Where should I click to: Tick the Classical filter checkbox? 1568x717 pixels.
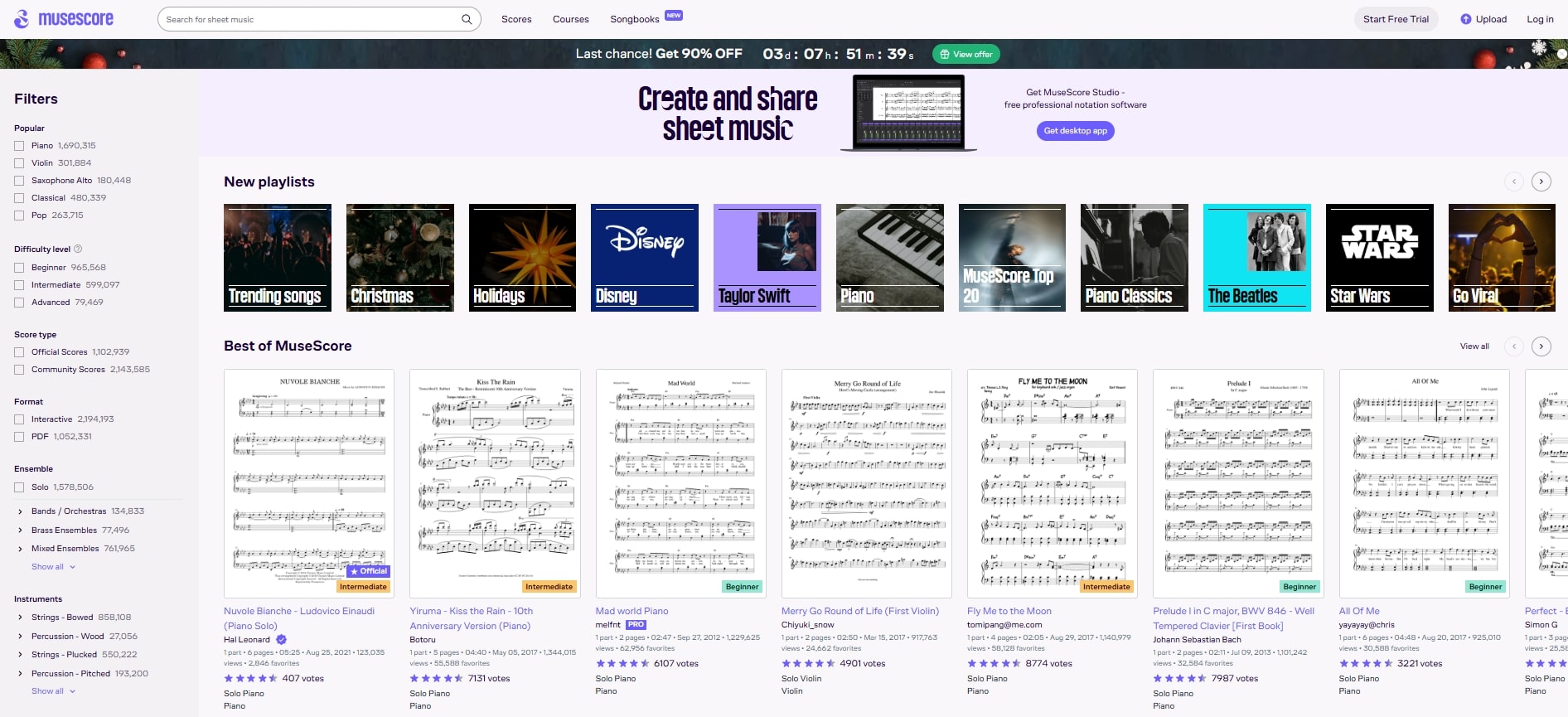pyautogui.click(x=19, y=198)
